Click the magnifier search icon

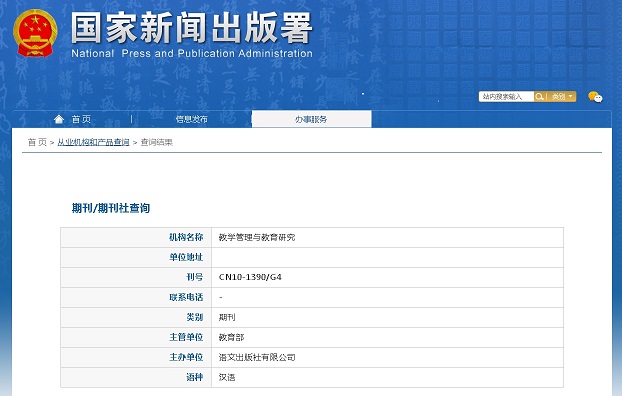pyautogui.click(x=539, y=96)
